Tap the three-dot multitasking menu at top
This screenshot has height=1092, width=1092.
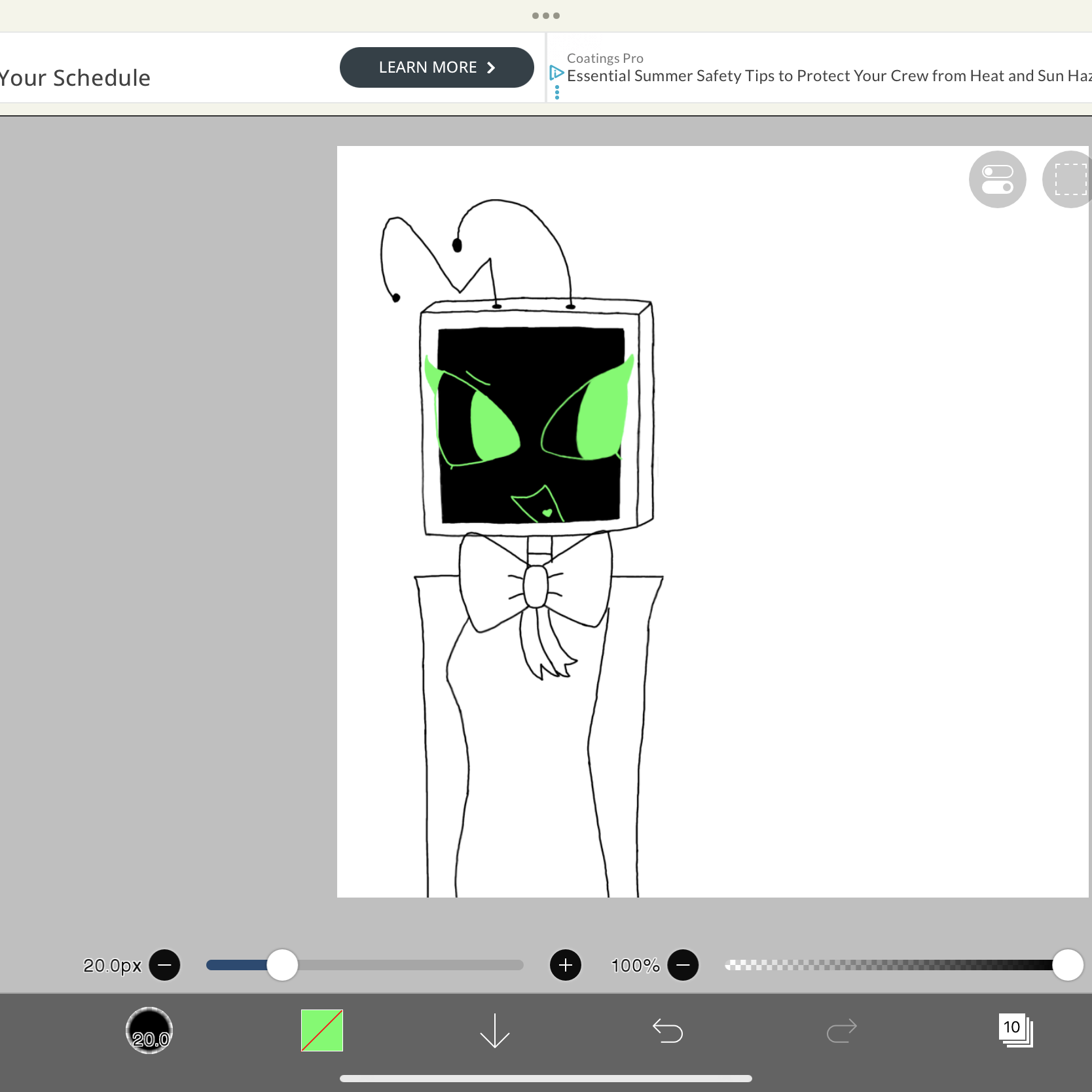pos(546,16)
